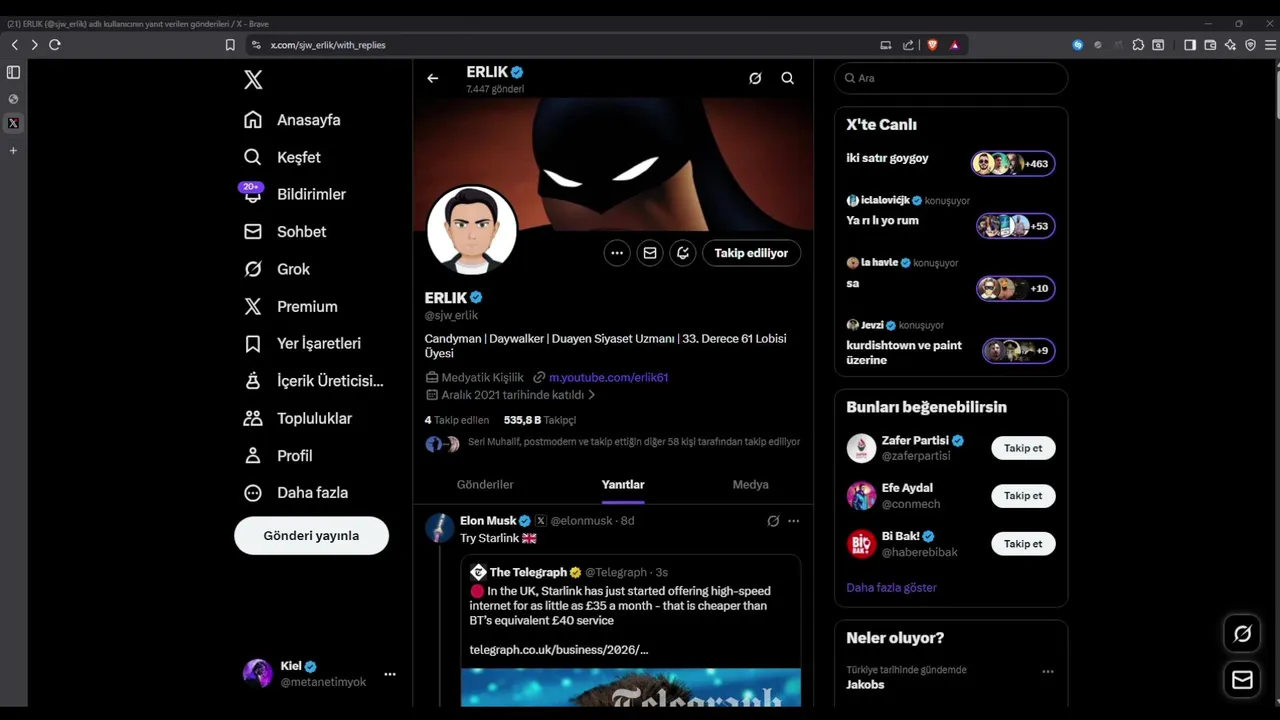
Task: Open the 535,8 B Takipçi list
Action: pos(540,420)
